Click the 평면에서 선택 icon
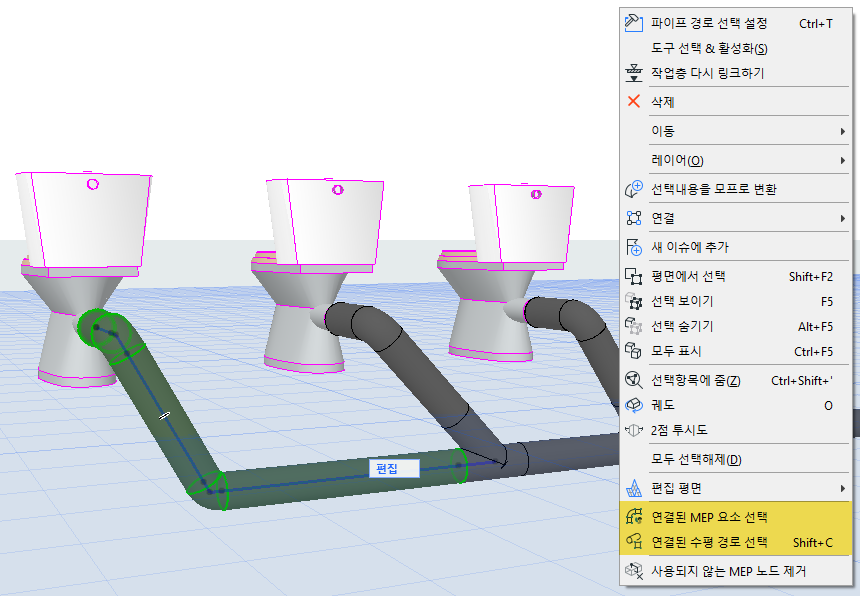 (633, 276)
